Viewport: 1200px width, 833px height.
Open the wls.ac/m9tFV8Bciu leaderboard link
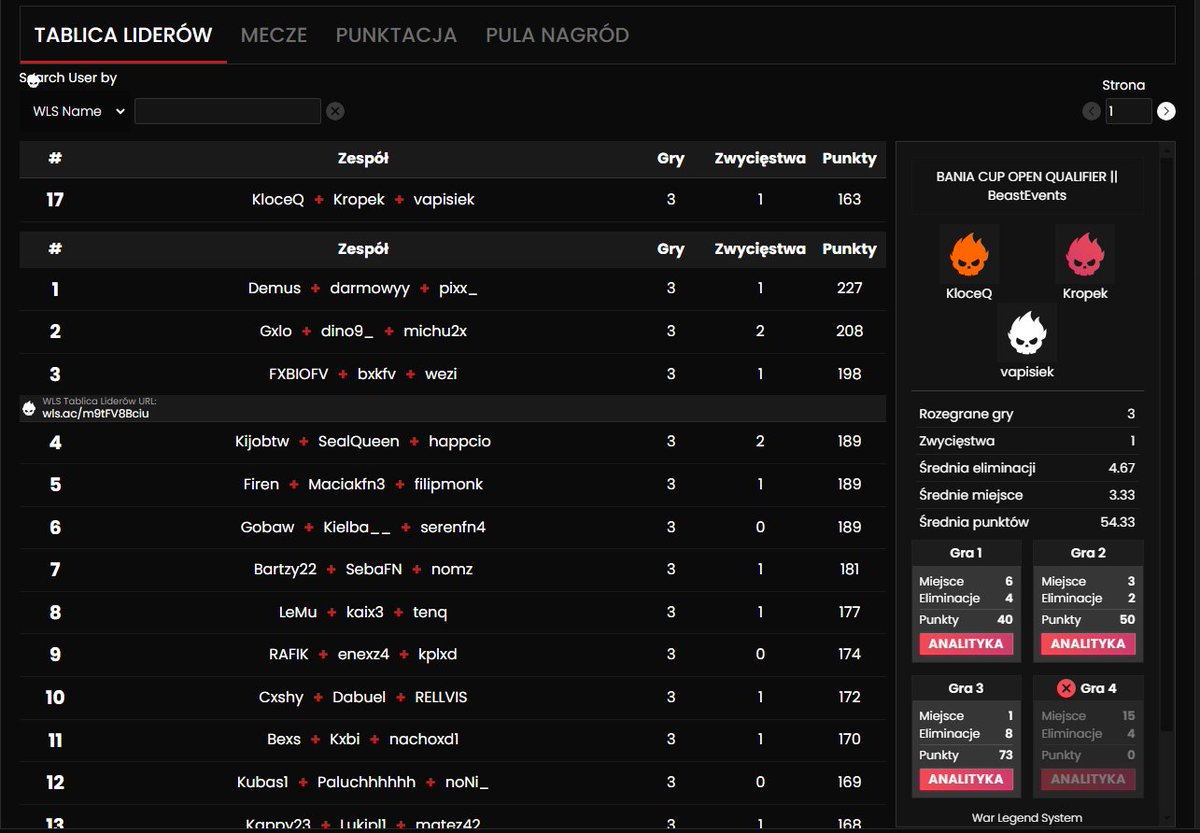tap(96, 413)
